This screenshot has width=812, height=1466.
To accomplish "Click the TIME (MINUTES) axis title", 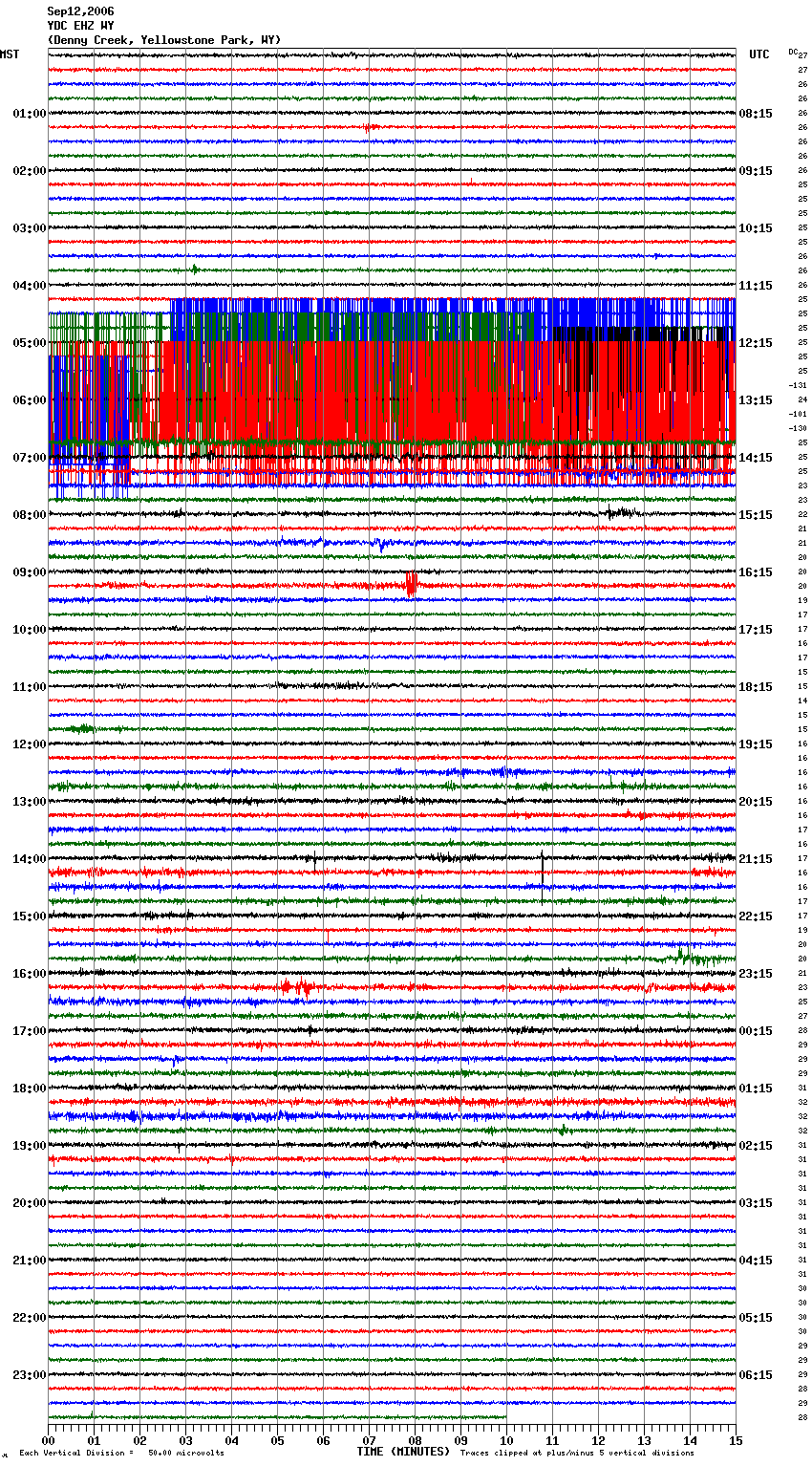I will point(403,1452).
